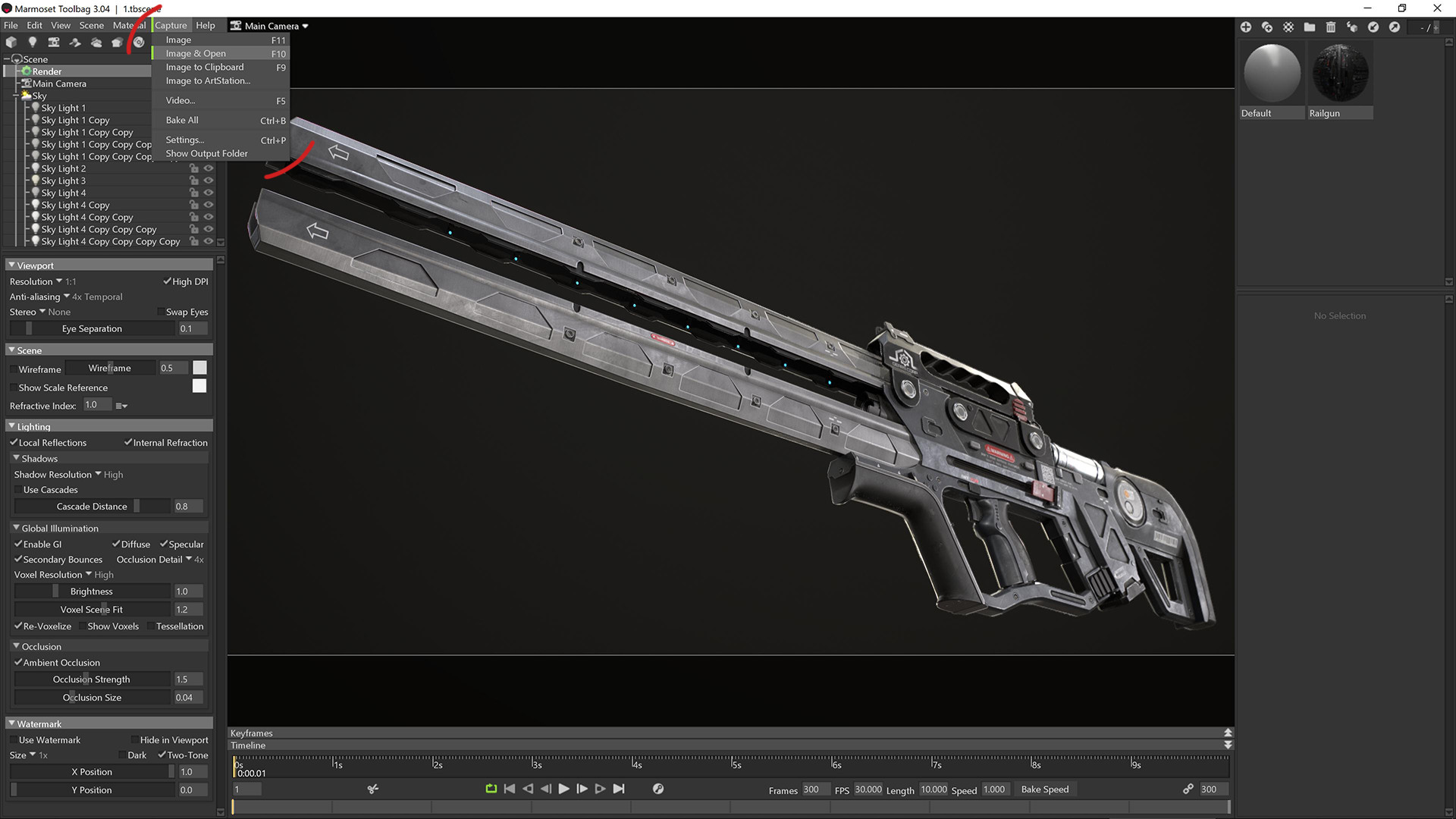Toggle visibility eye of Sky Light 3
The height and width of the screenshot is (819, 1456).
click(x=209, y=180)
